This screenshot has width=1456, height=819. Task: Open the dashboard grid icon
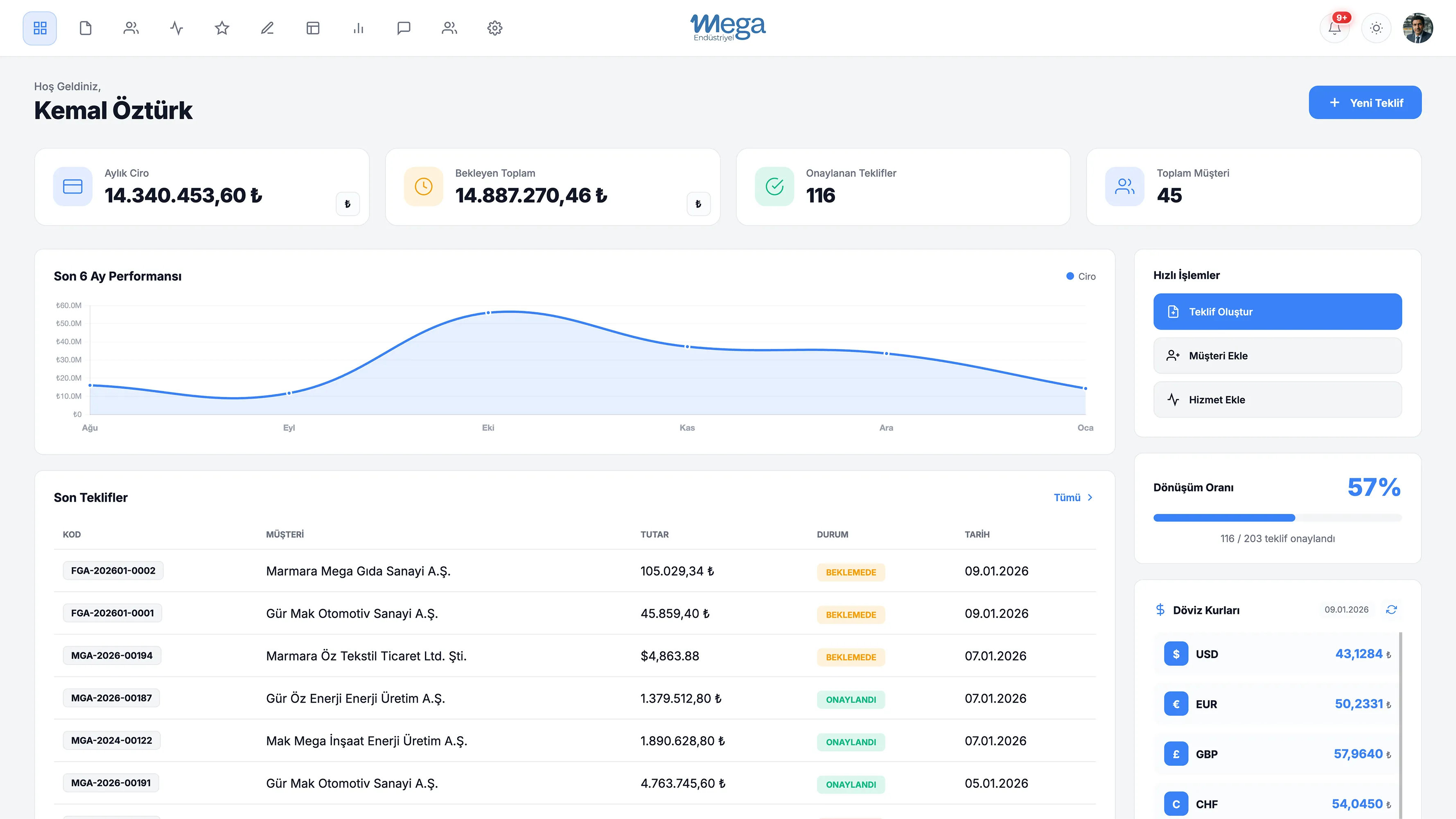coord(40,28)
